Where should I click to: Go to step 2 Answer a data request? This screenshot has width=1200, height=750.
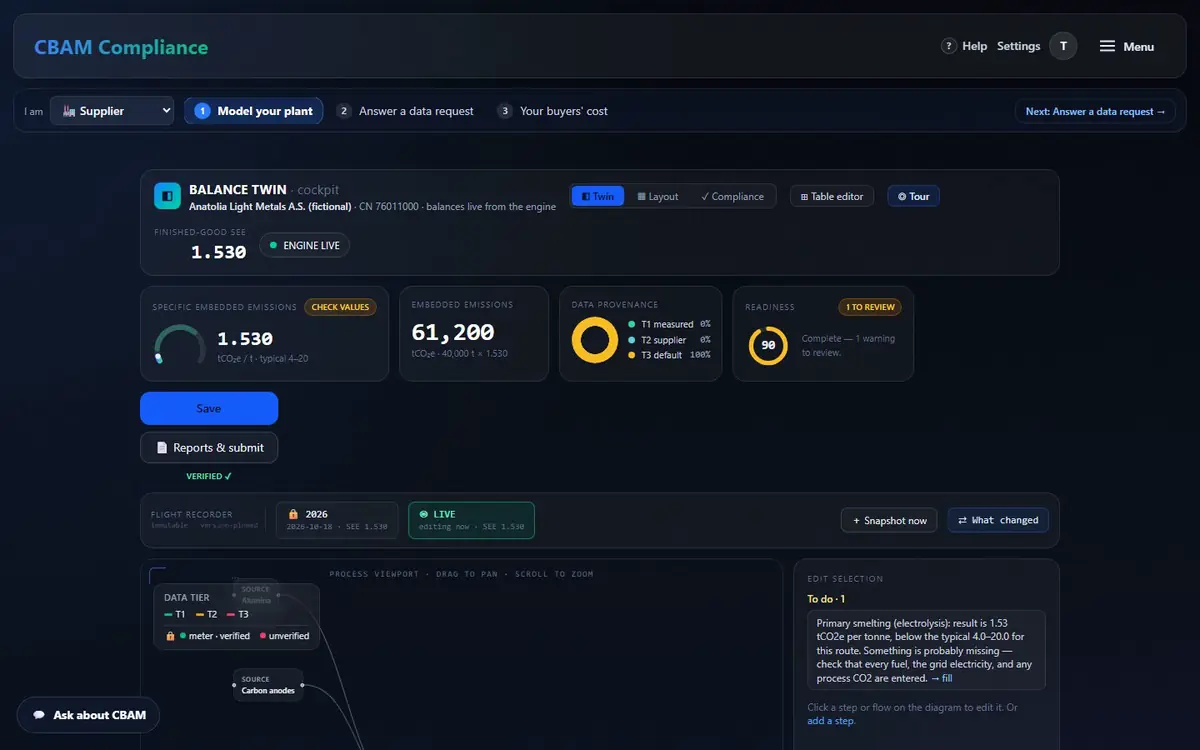[x=406, y=111]
